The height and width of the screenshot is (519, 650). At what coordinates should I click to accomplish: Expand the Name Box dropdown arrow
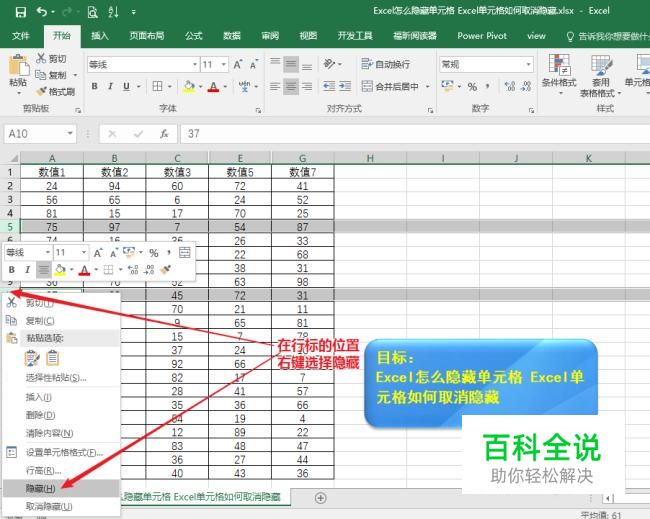(x=70, y=133)
